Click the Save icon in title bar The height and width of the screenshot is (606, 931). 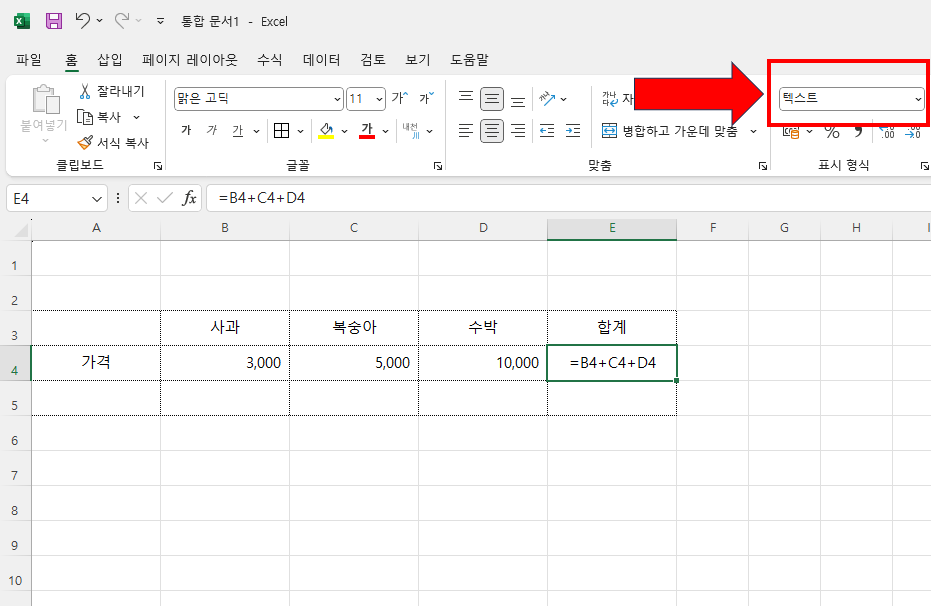(54, 21)
